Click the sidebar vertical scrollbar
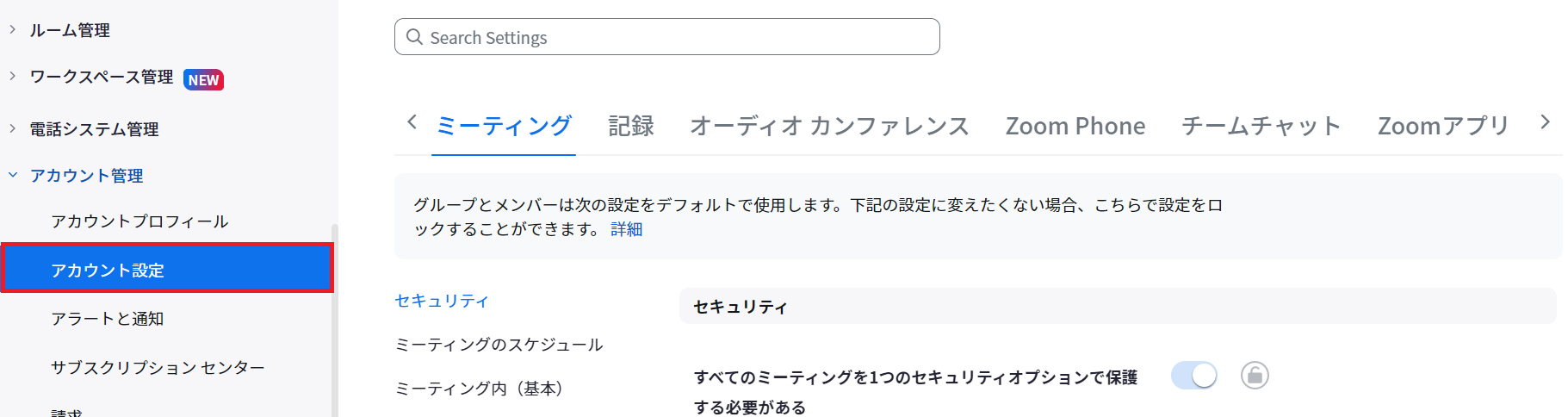This screenshot has width=1568, height=417. [335, 319]
